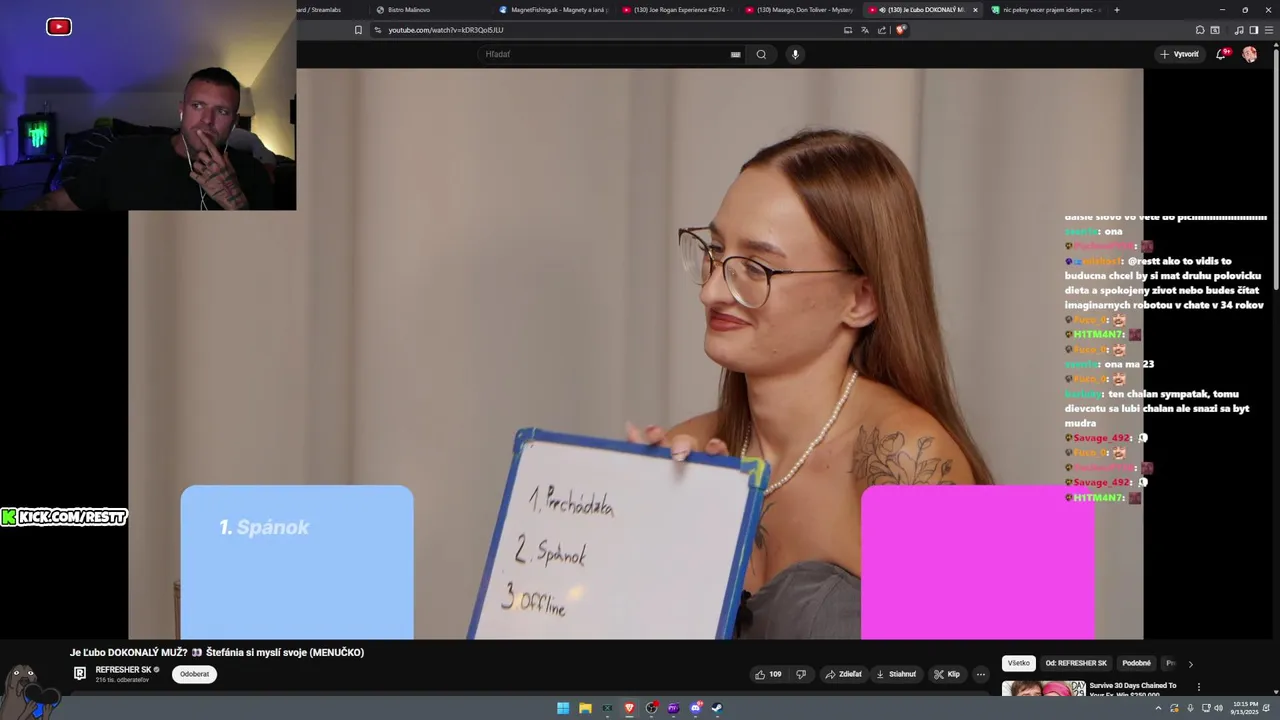
Task: Click the Stiahnuť download button
Action: tap(896, 674)
